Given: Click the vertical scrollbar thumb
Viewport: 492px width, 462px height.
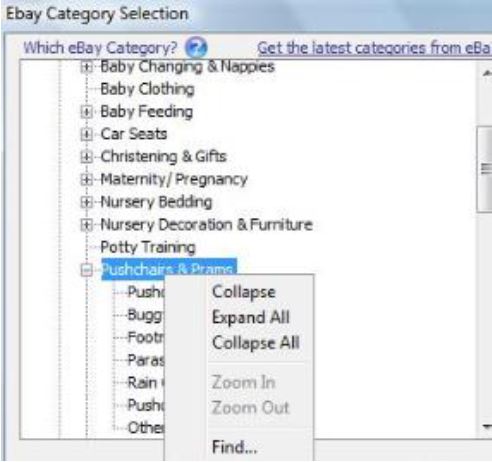Looking at the screenshot, I should click(x=485, y=169).
